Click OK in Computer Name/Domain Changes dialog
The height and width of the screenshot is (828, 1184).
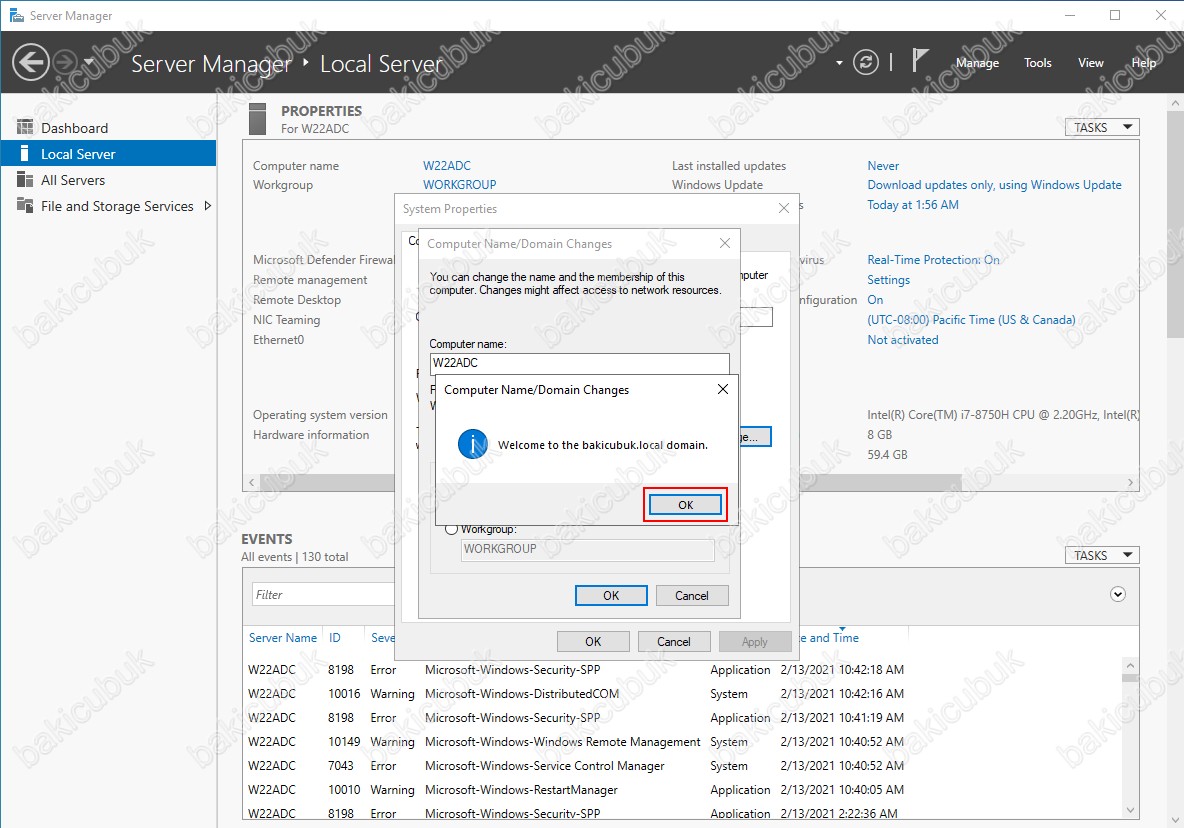[611, 596]
